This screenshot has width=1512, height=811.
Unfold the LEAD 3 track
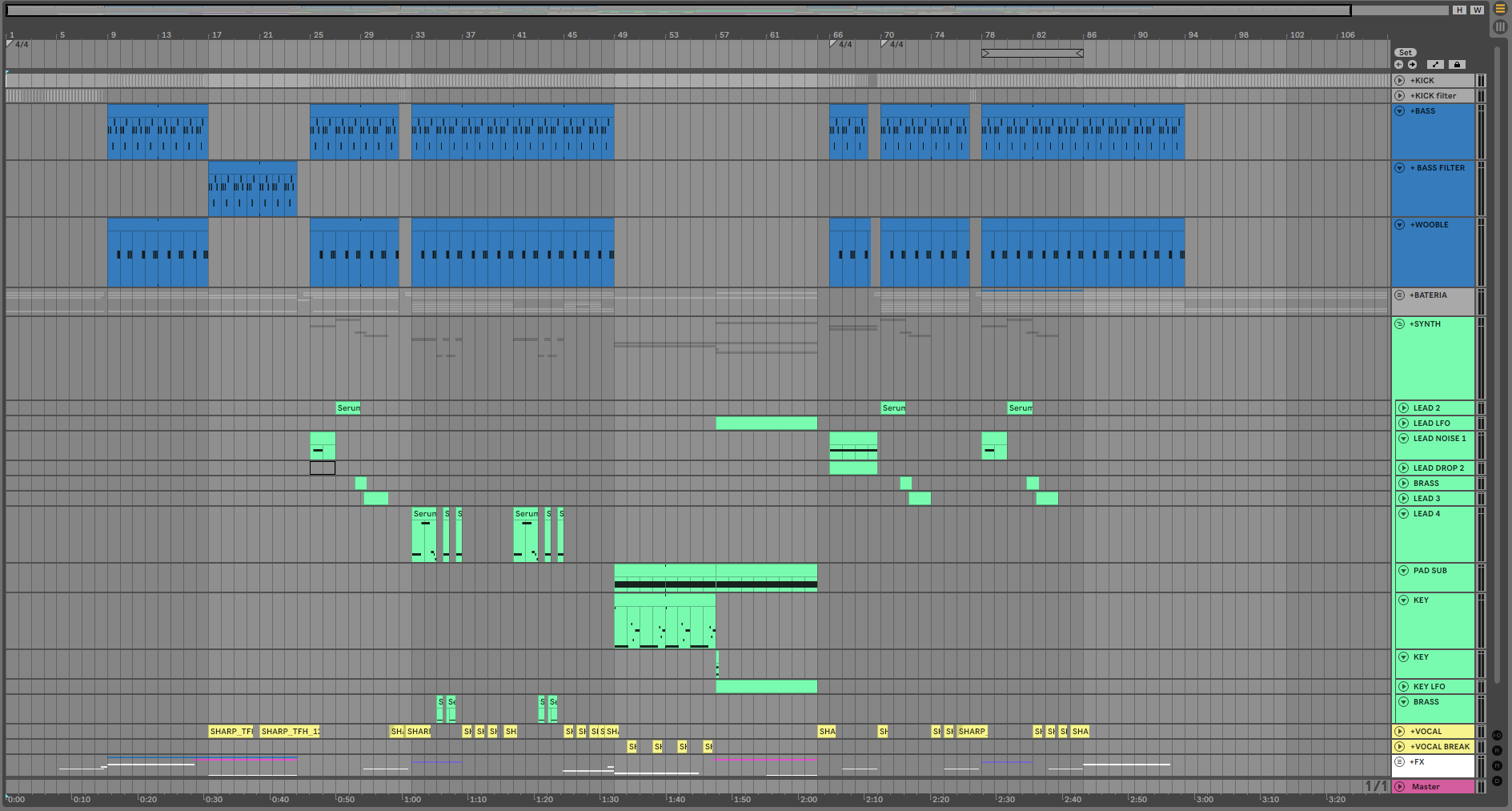(1404, 499)
